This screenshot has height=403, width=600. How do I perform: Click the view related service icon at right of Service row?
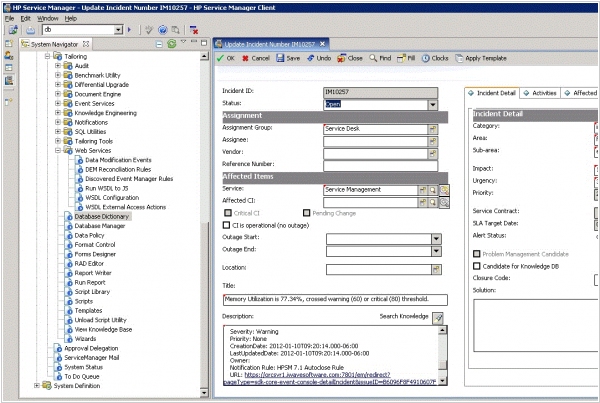(x=444, y=190)
